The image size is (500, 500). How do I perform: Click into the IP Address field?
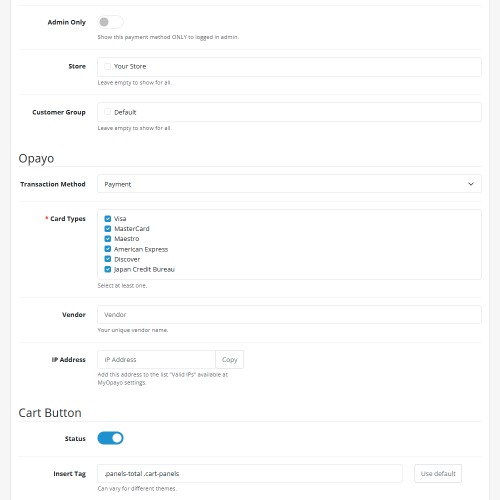pos(156,360)
